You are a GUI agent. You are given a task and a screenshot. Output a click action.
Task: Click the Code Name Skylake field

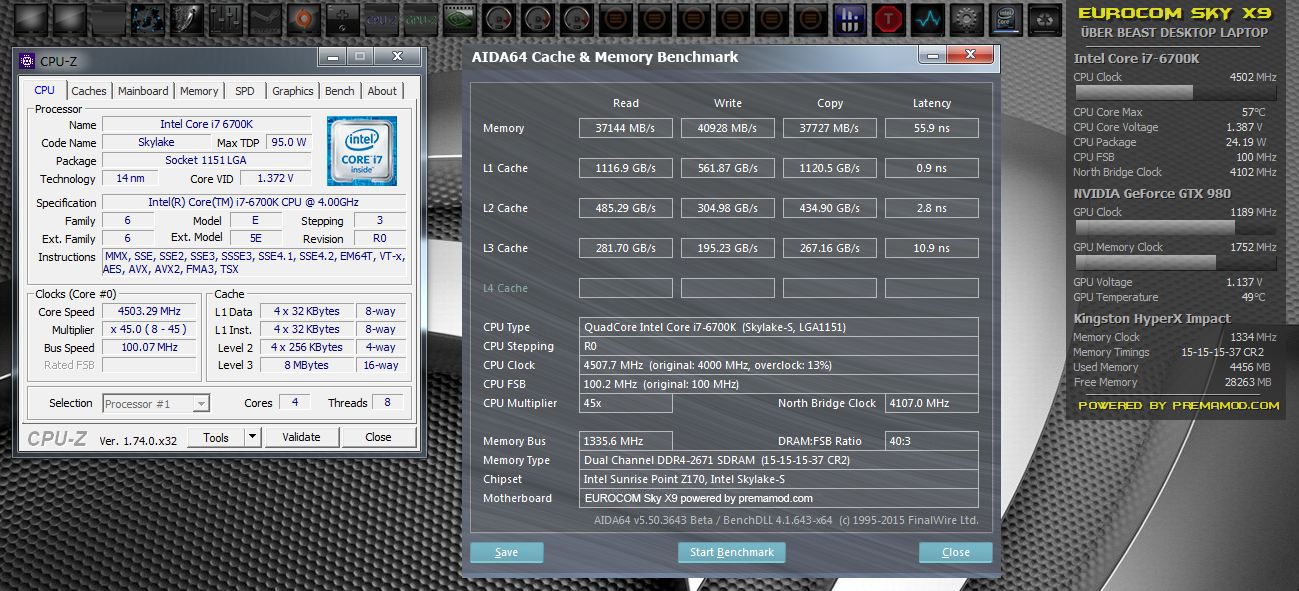point(156,142)
